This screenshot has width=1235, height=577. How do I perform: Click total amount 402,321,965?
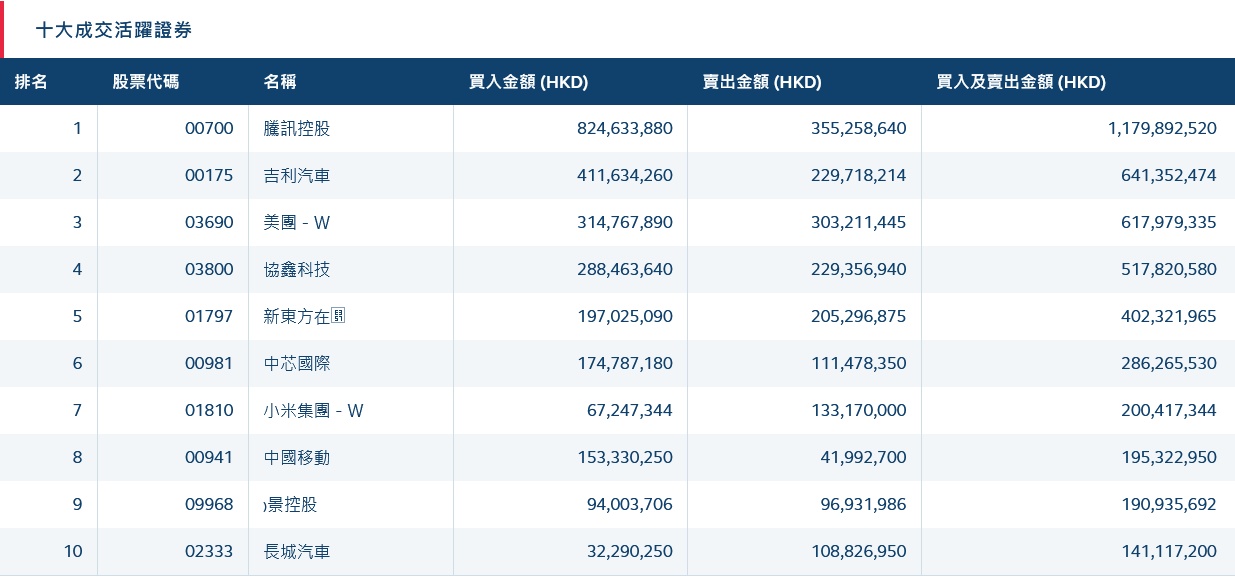pyautogui.click(x=1169, y=316)
